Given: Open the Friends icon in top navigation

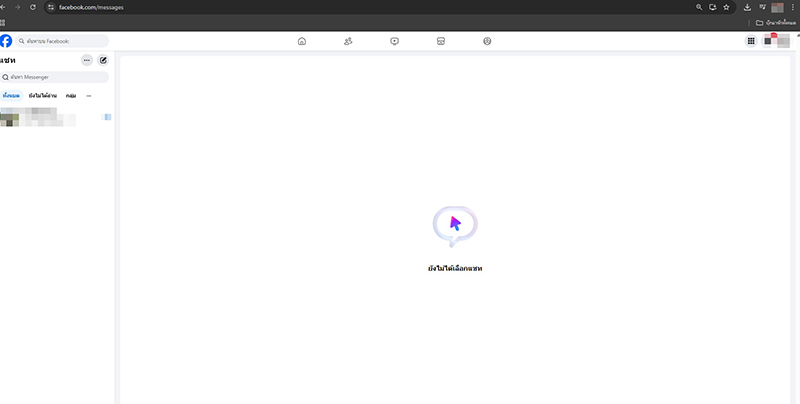Looking at the screenshot, I should [348, 41].
